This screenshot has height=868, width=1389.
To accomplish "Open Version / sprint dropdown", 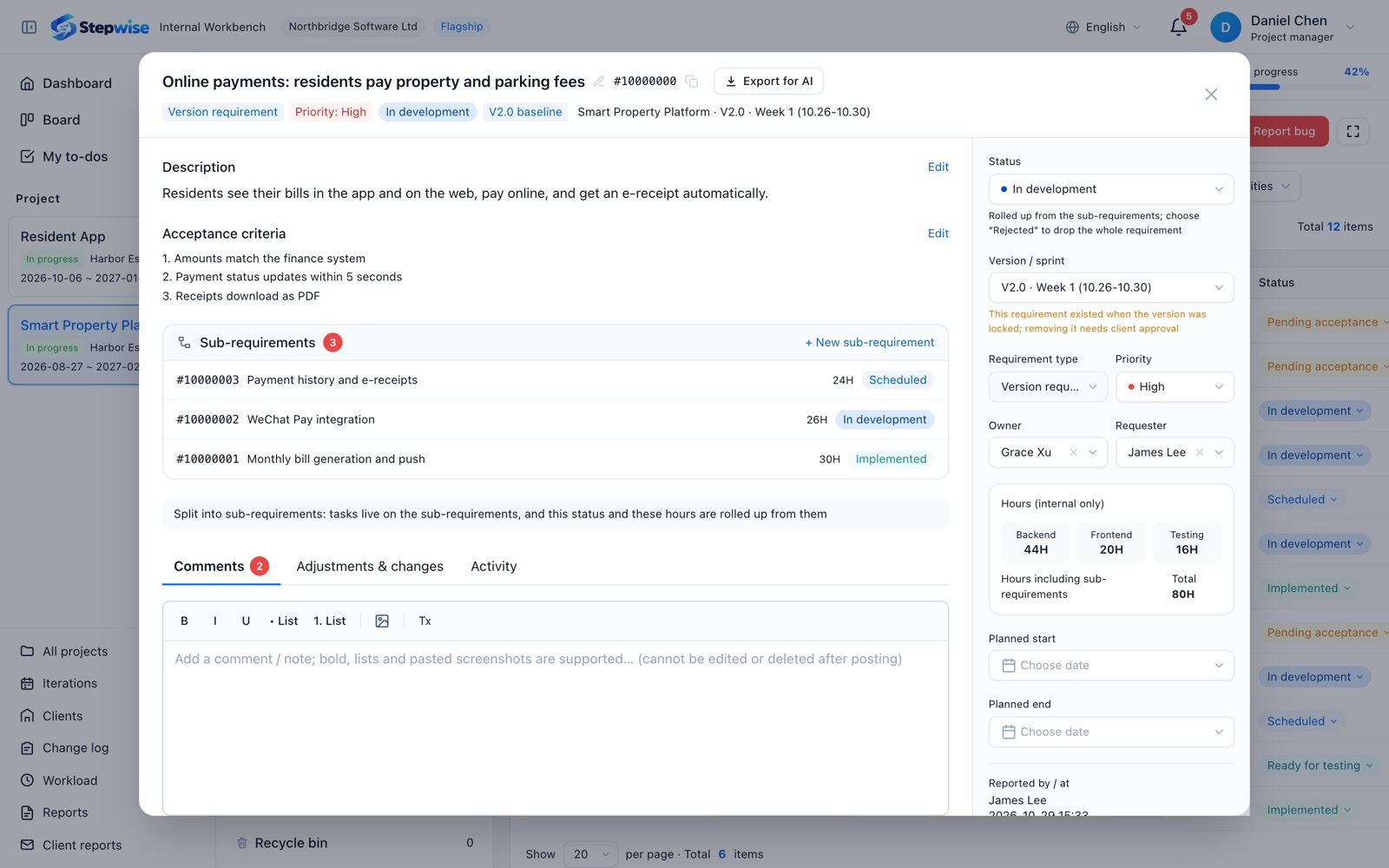I will [x=1111, y=287].
